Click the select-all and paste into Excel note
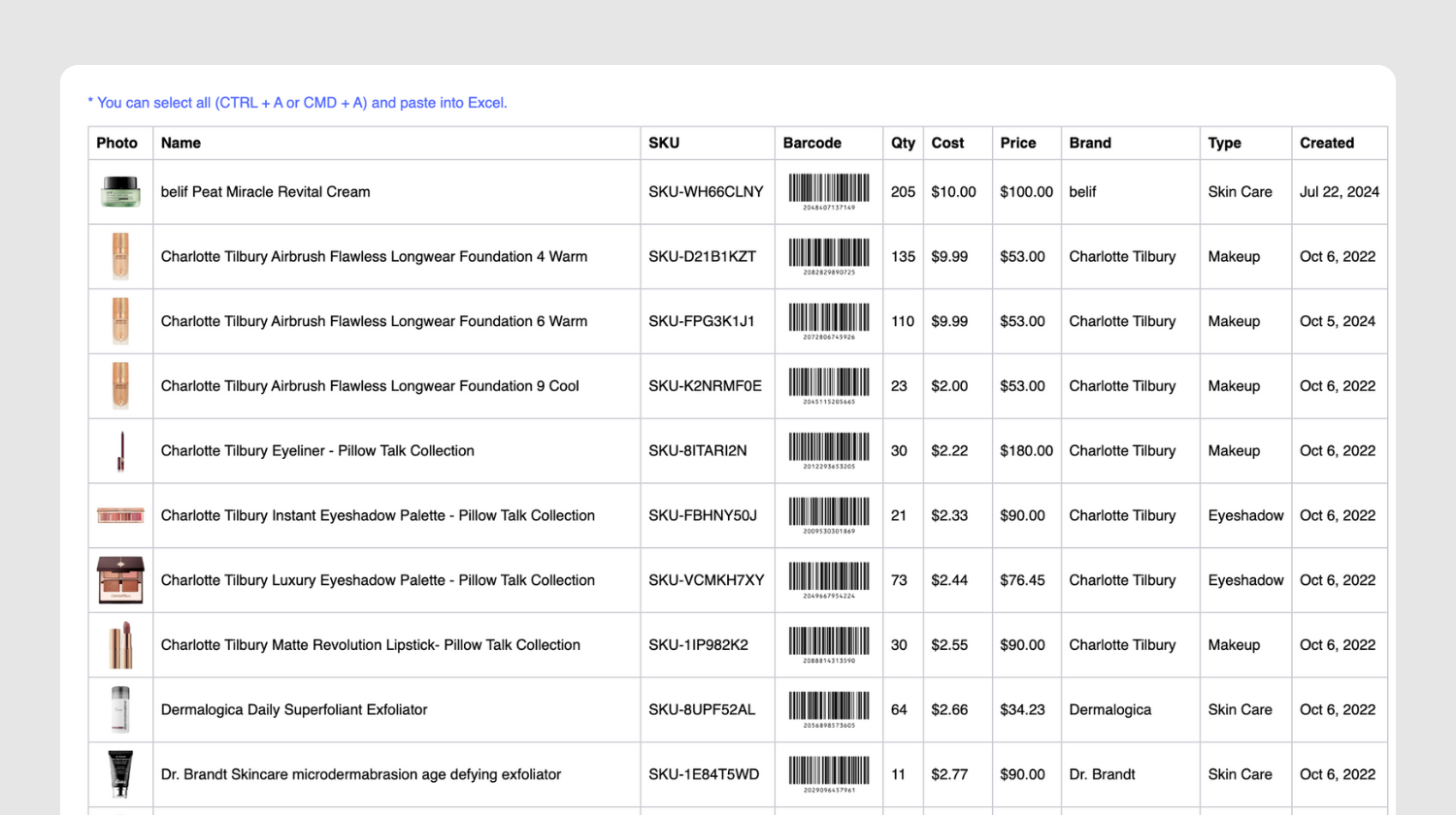Viewport: 1456px width, 815px height. 297,103
